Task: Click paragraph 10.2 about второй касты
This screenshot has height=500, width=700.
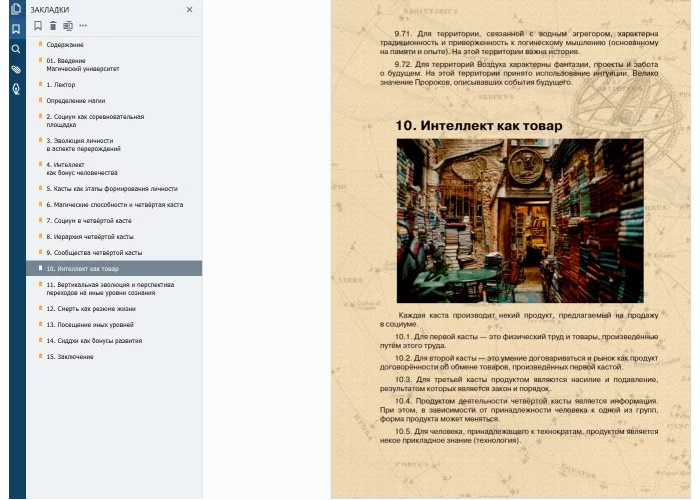Action: click(x=519, y=362)
